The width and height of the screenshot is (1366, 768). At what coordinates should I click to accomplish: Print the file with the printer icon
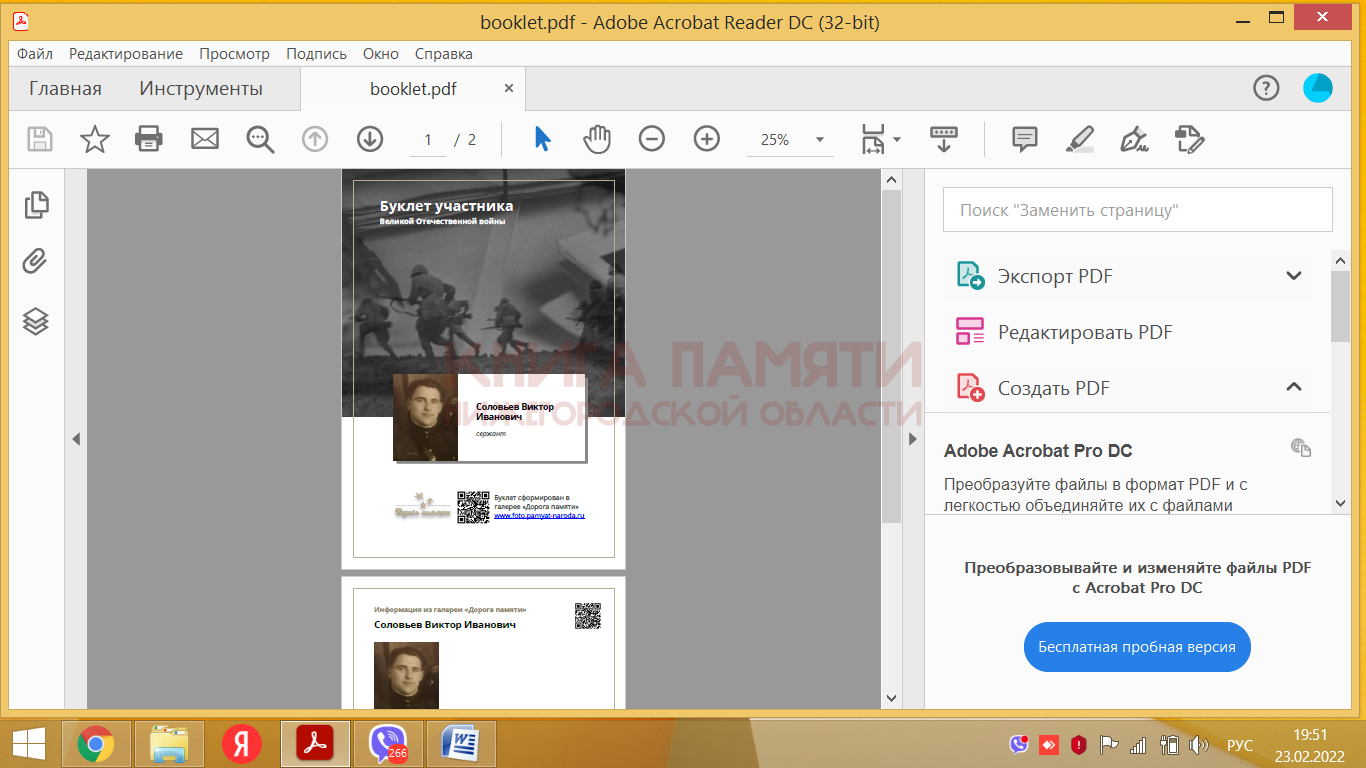click(149, 139)
